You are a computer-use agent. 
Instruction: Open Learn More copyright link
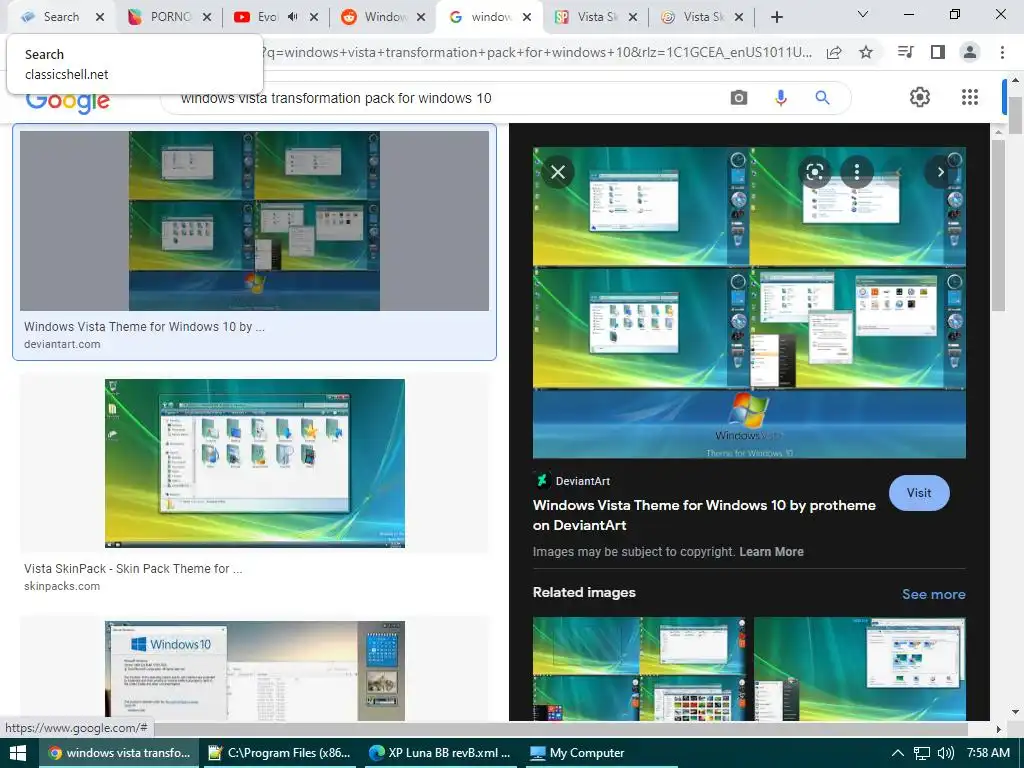(771, 552)
